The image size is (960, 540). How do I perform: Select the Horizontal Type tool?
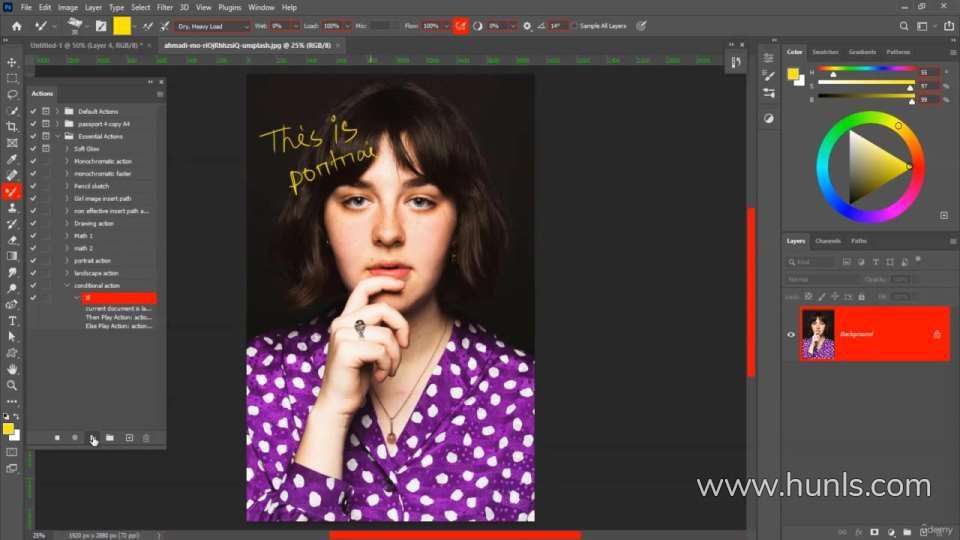[12, 321]
